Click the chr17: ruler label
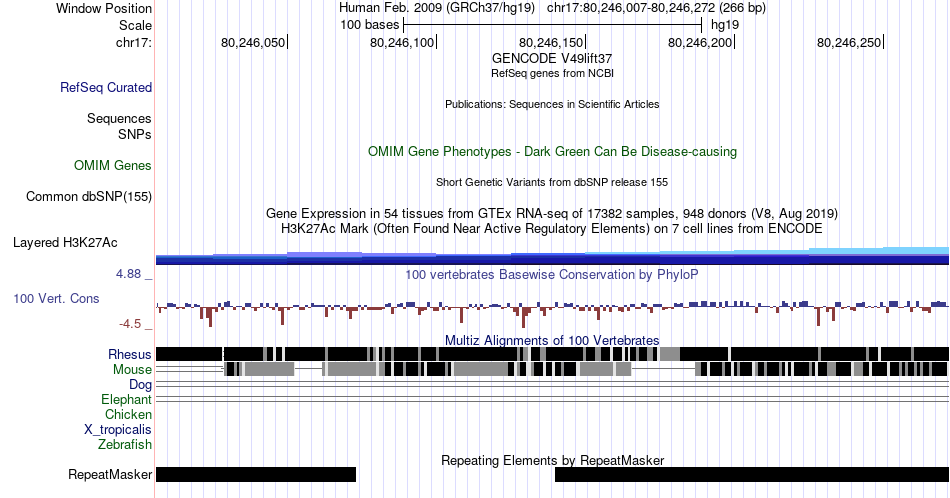The width and height of the screenshot is (950, 498). pyautogui.click(x=133, y=42)
